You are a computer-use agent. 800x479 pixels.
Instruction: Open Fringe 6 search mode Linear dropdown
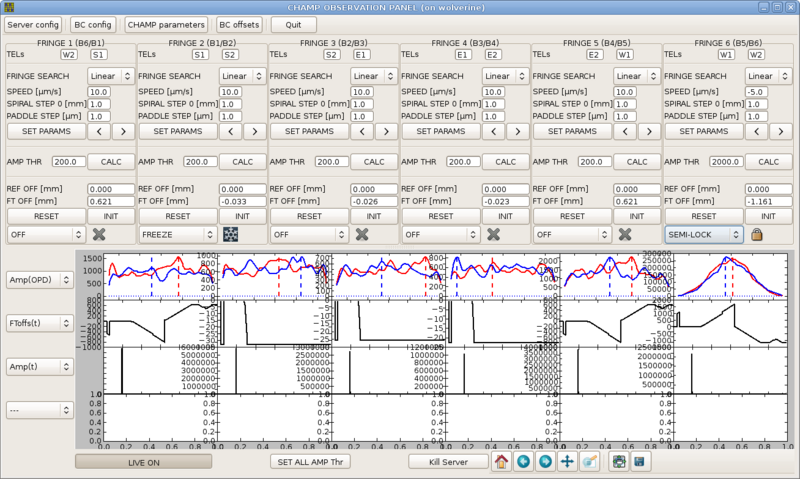click(x=768, y=76)
